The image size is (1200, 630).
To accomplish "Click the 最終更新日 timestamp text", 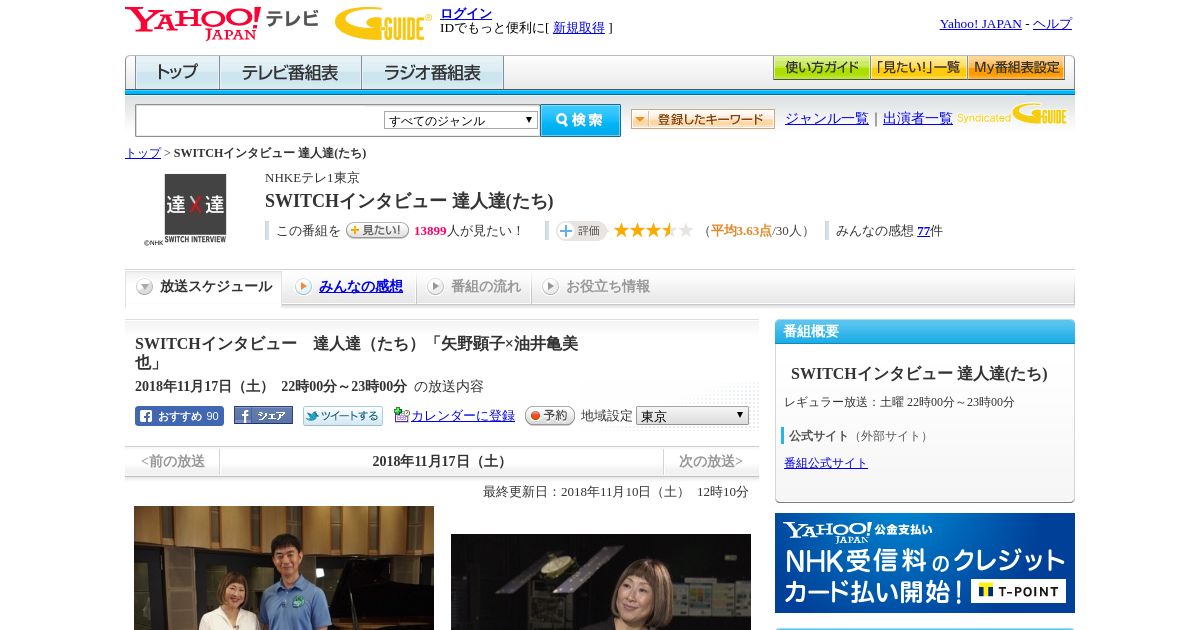I will tap(616, 492).
